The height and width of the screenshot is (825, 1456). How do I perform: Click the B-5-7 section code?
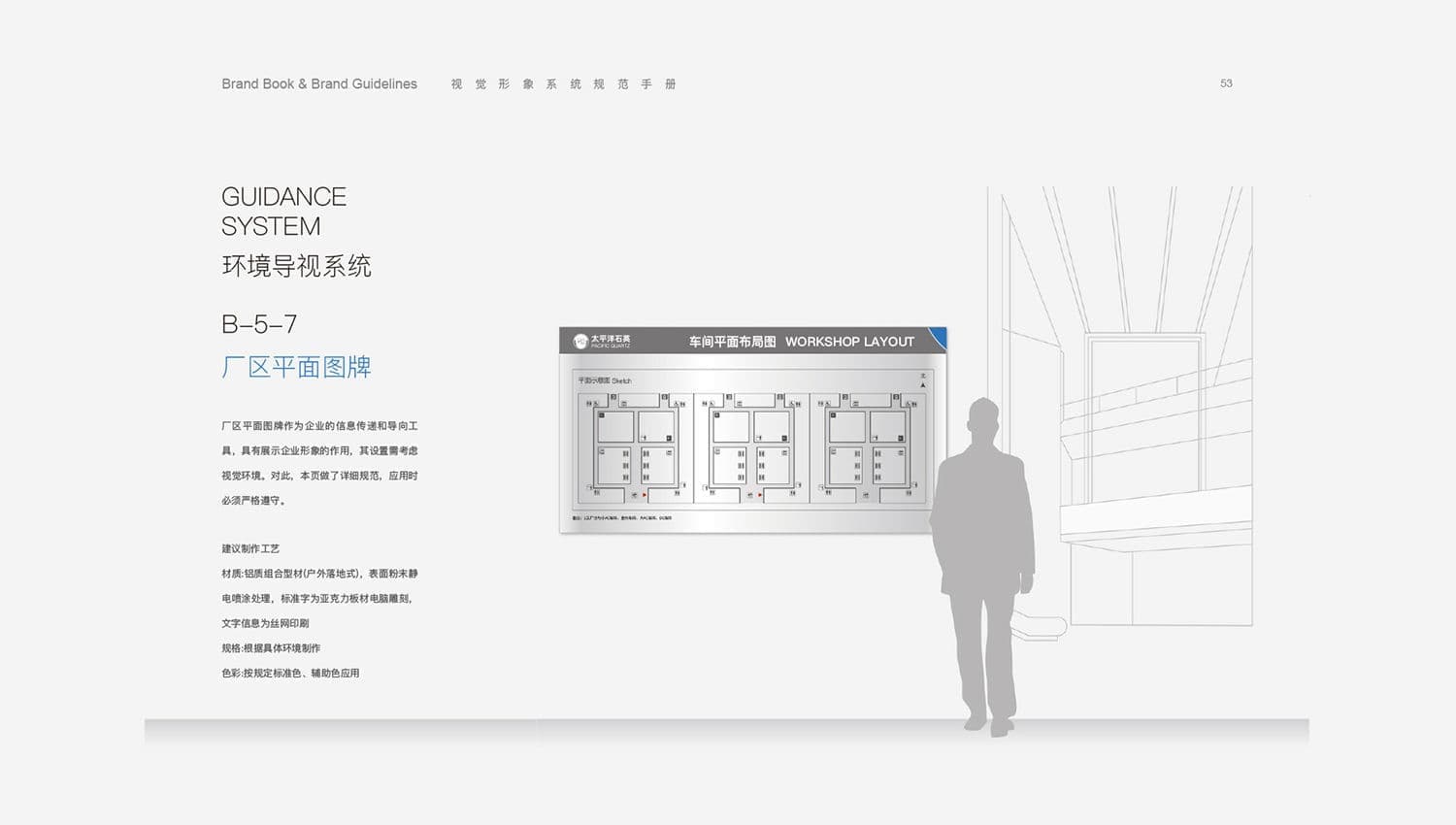259,324
